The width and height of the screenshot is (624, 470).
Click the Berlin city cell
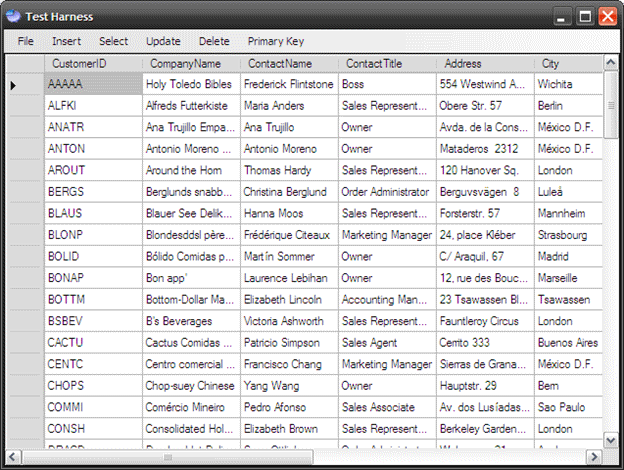(568, 105)
